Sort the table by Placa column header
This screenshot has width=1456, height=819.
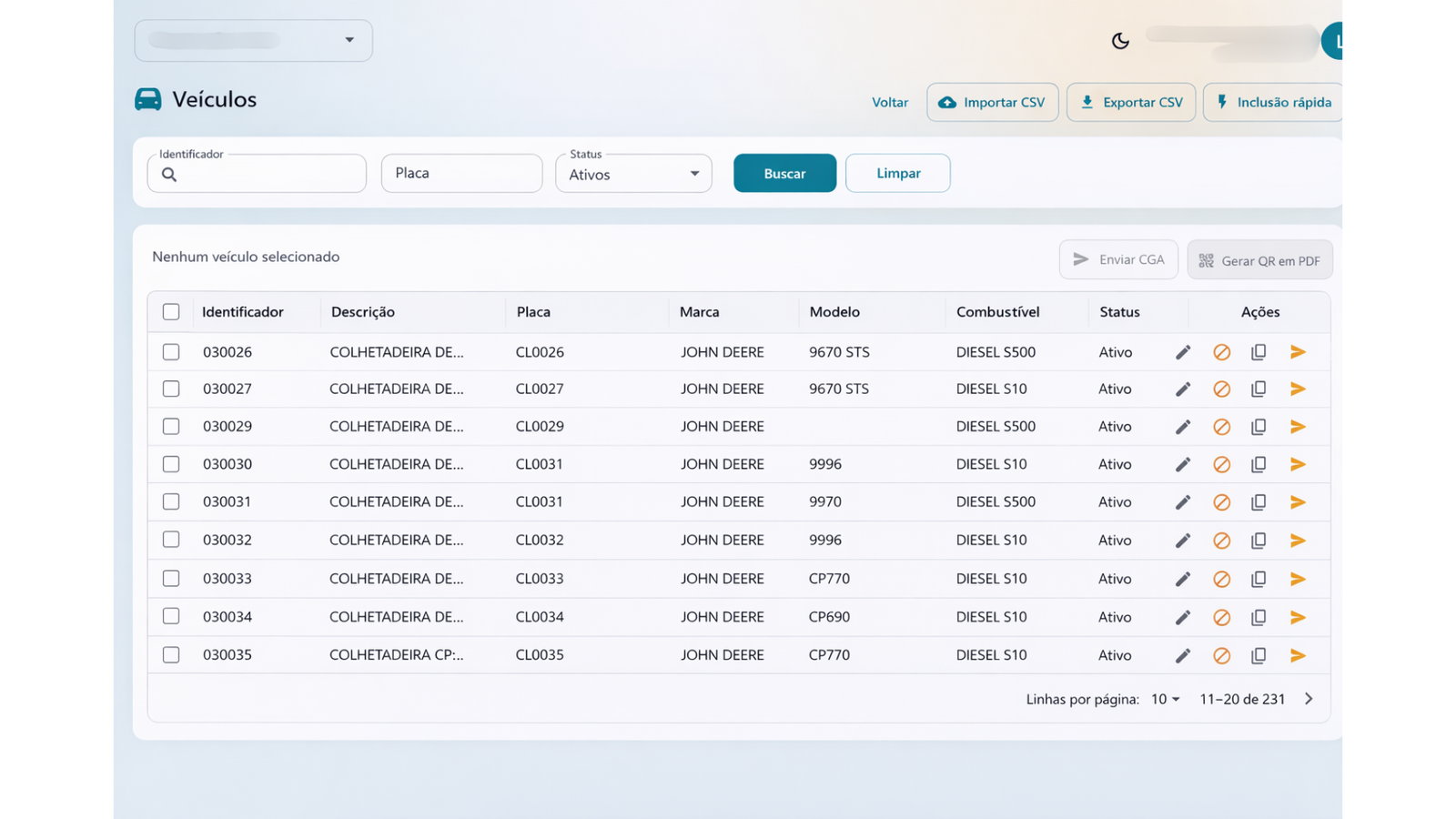pos(533,312)
